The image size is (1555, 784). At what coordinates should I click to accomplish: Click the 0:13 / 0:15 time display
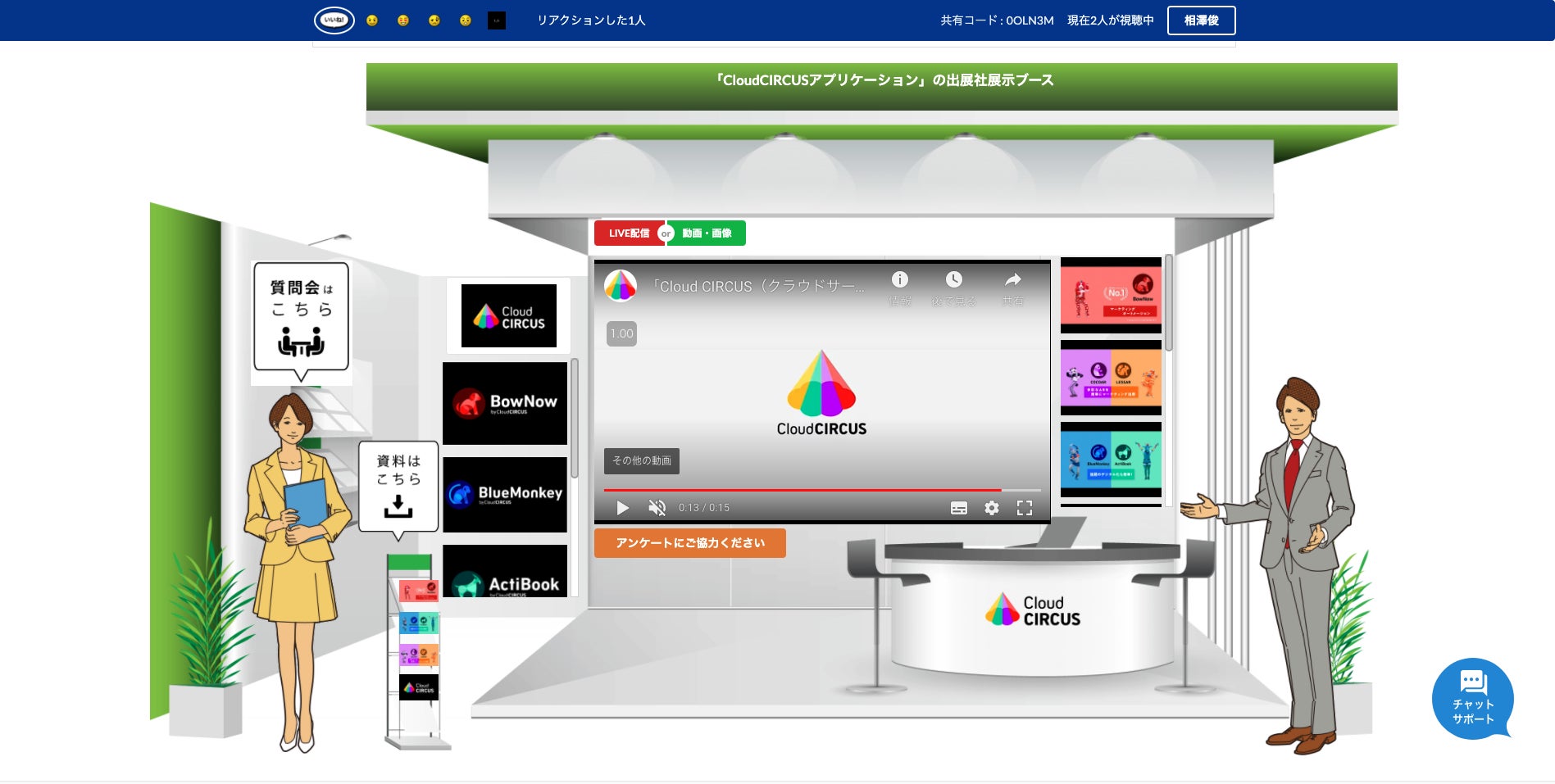point(704,508)
